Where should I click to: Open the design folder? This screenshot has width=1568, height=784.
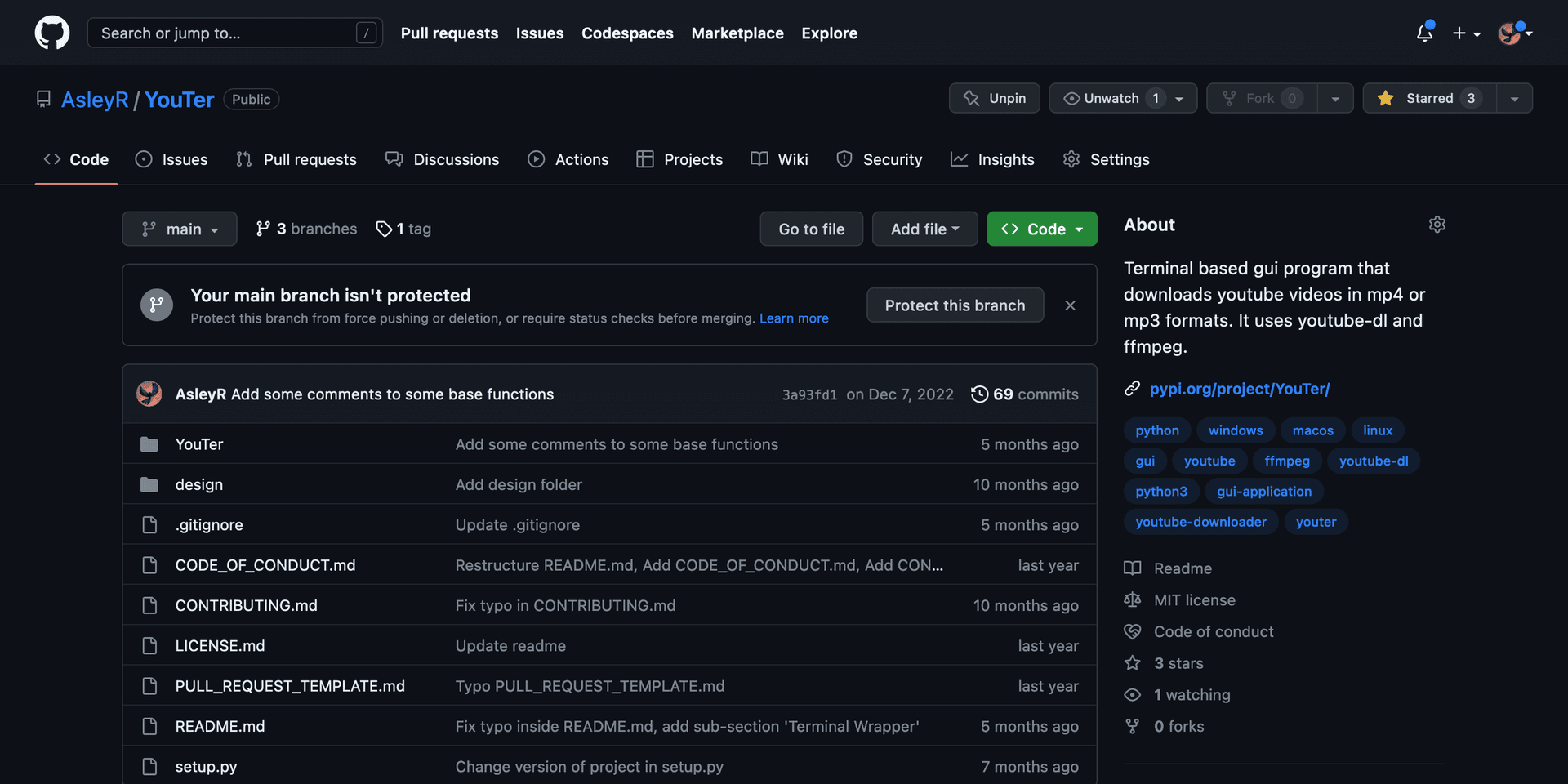coord(199,484)
